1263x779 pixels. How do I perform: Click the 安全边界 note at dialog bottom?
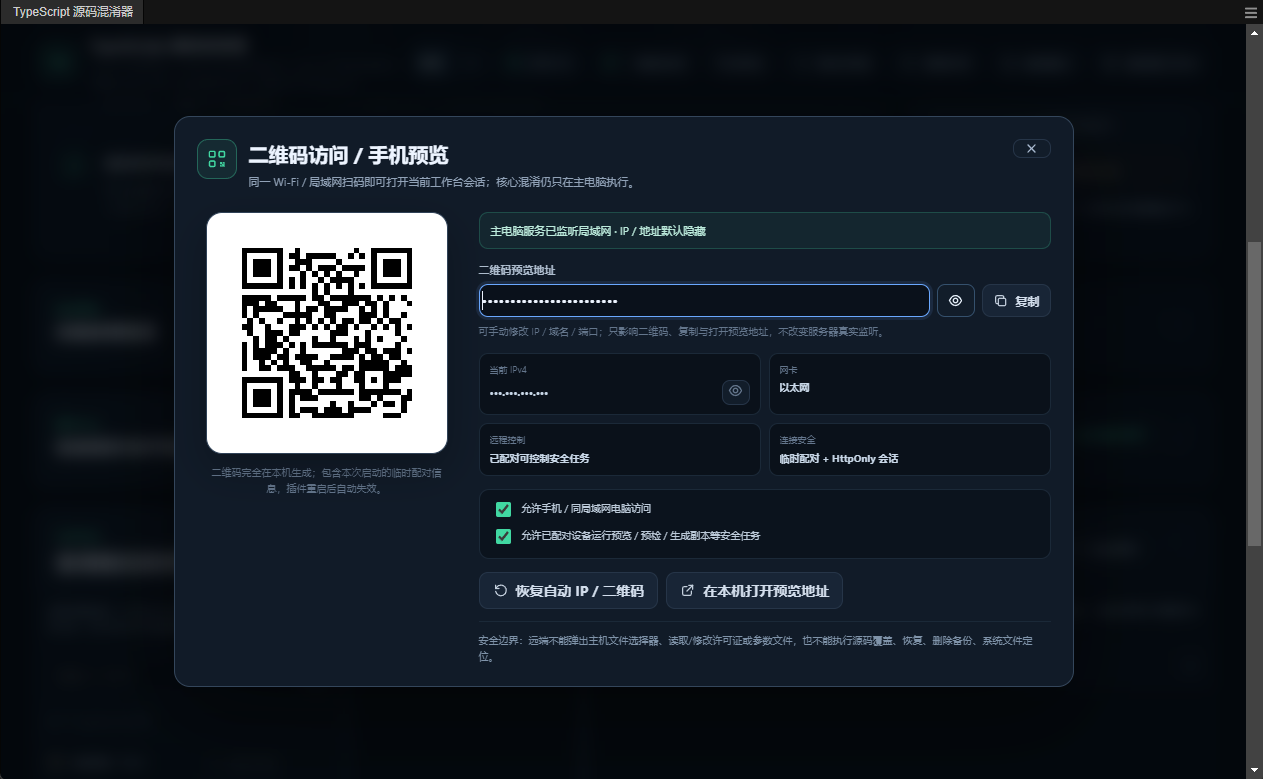tap(755, 649)
